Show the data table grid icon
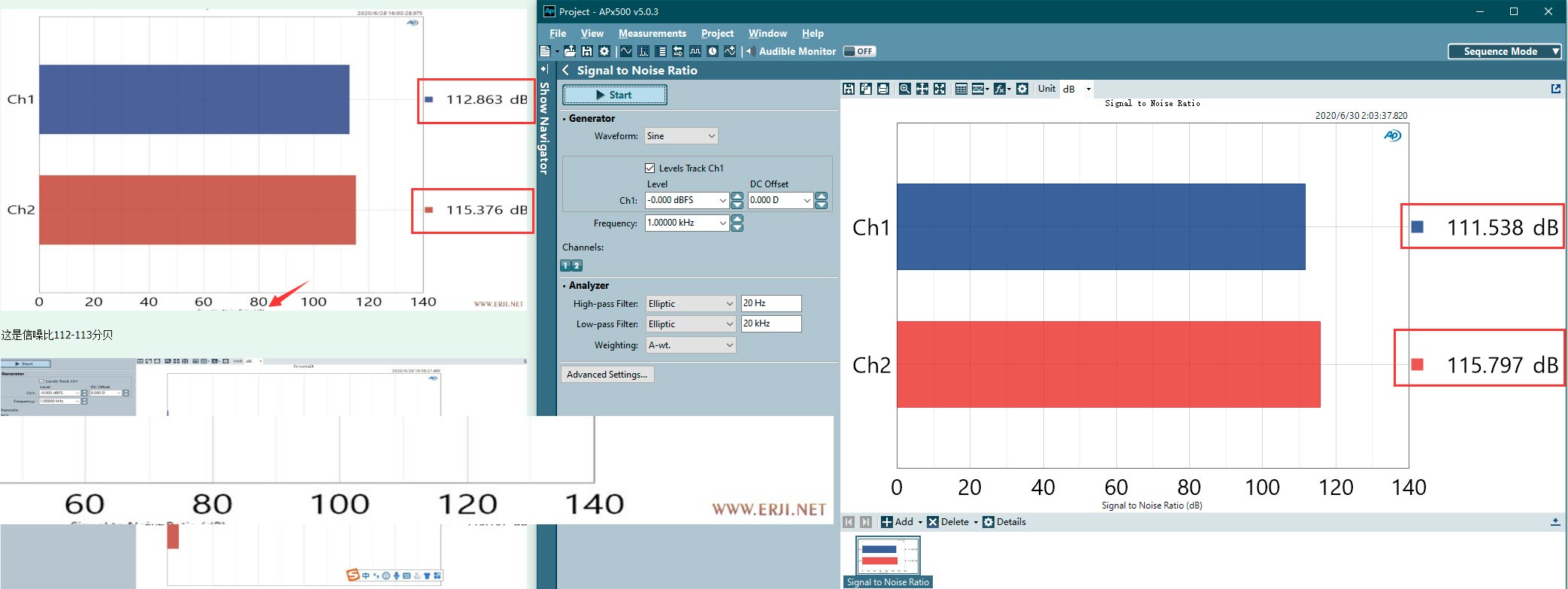Image resolution: width=1568 pixels, height=589 pixels. (x=961, y=89)
